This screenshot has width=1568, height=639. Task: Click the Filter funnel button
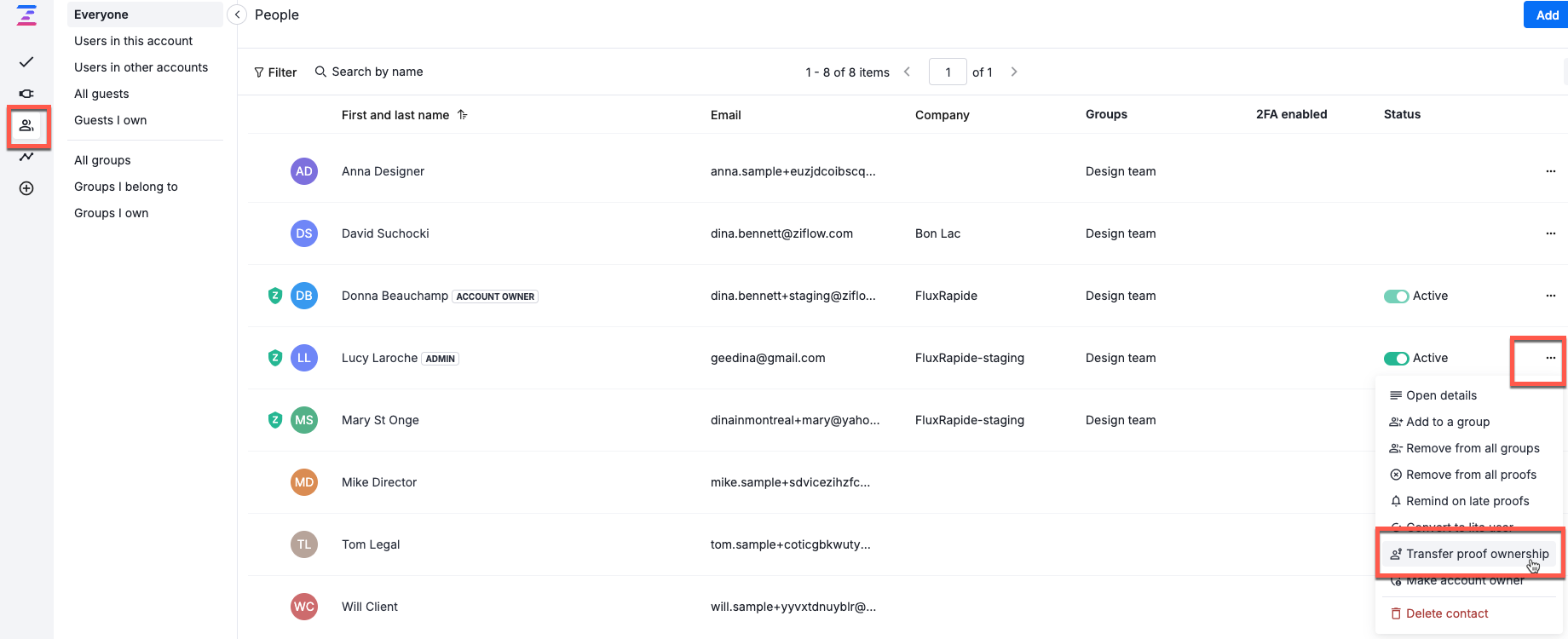(x=275, y=72)
